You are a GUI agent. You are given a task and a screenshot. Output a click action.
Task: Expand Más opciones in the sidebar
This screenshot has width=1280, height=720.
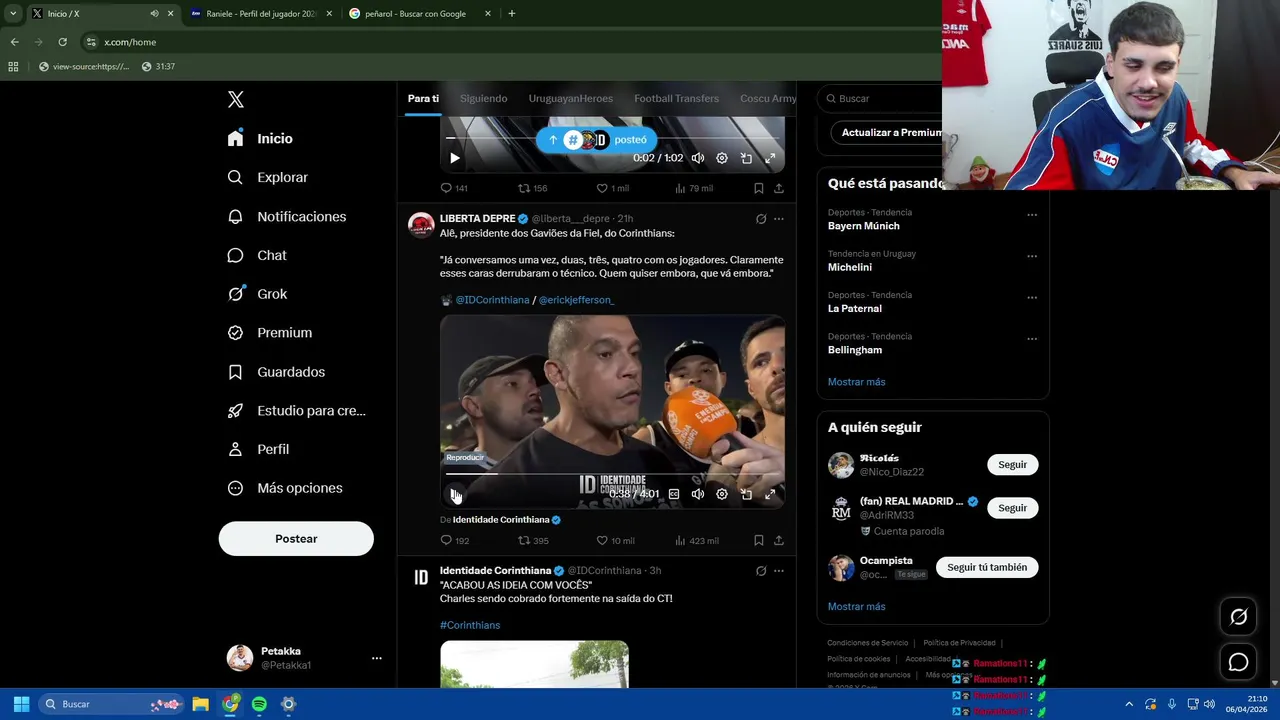point(285,488)
